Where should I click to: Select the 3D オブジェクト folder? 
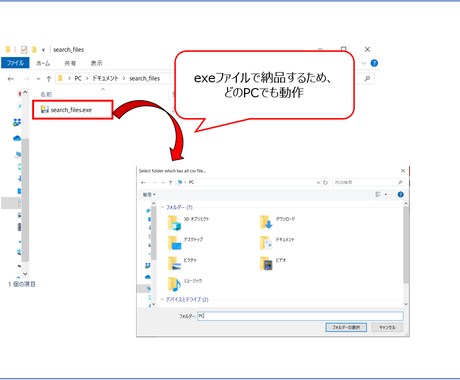pos(188,223)
